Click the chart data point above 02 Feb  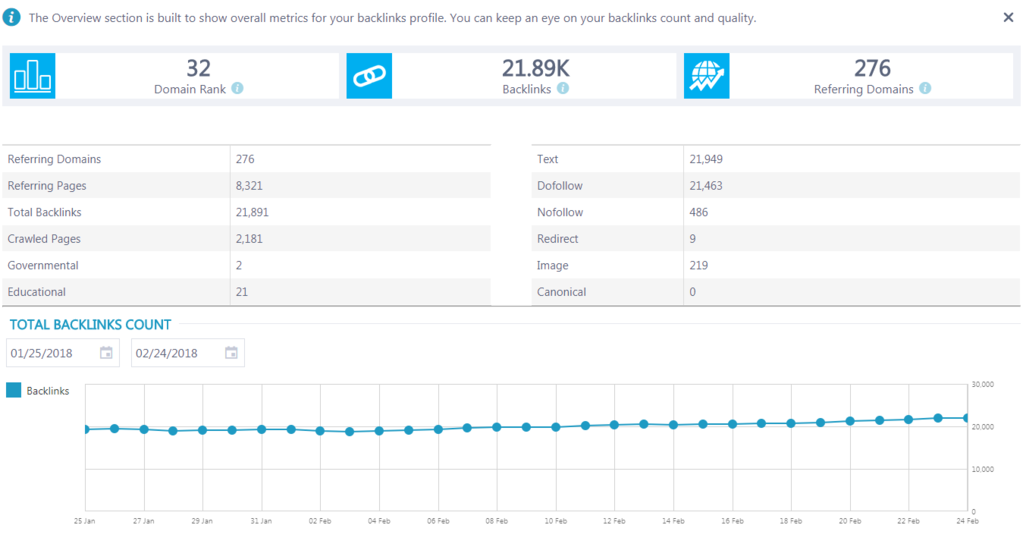[320, 431]
